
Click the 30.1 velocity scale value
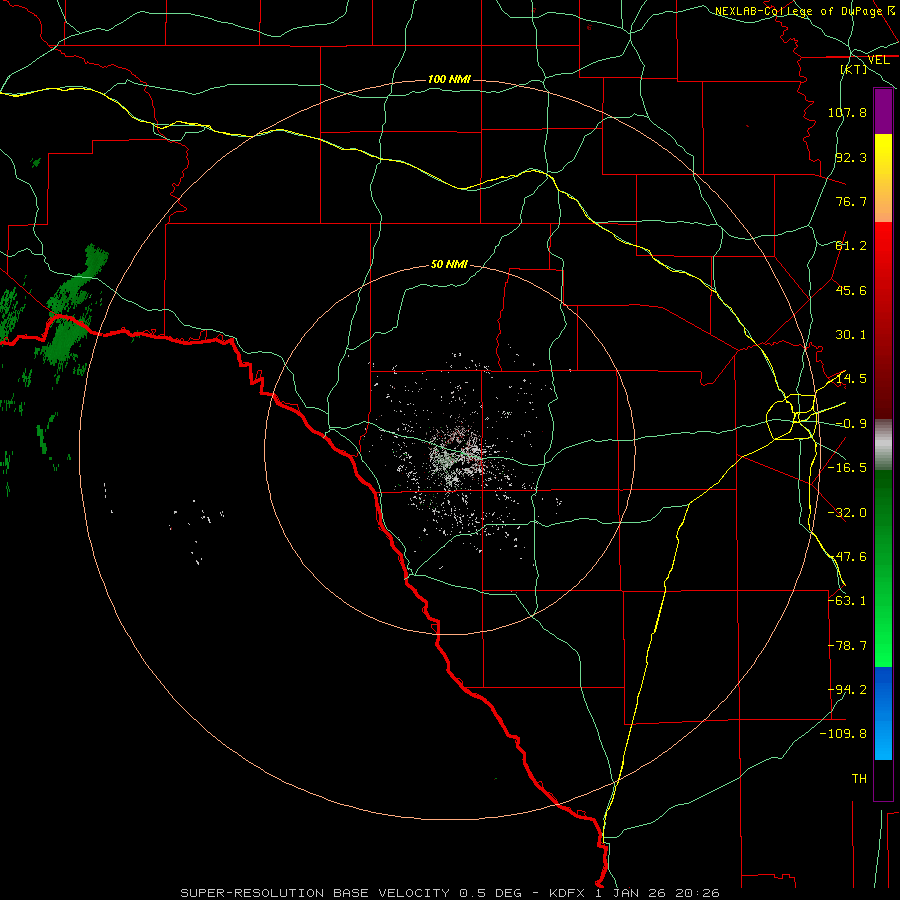[x=851, y=335]
